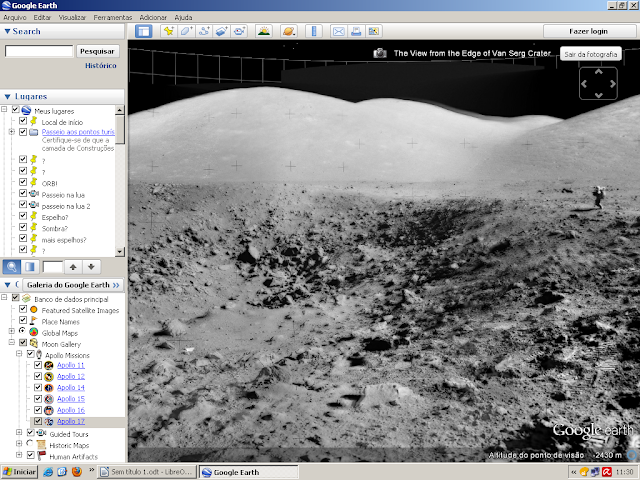Toggle the sidebar visibility button

(x=144, y=31)
